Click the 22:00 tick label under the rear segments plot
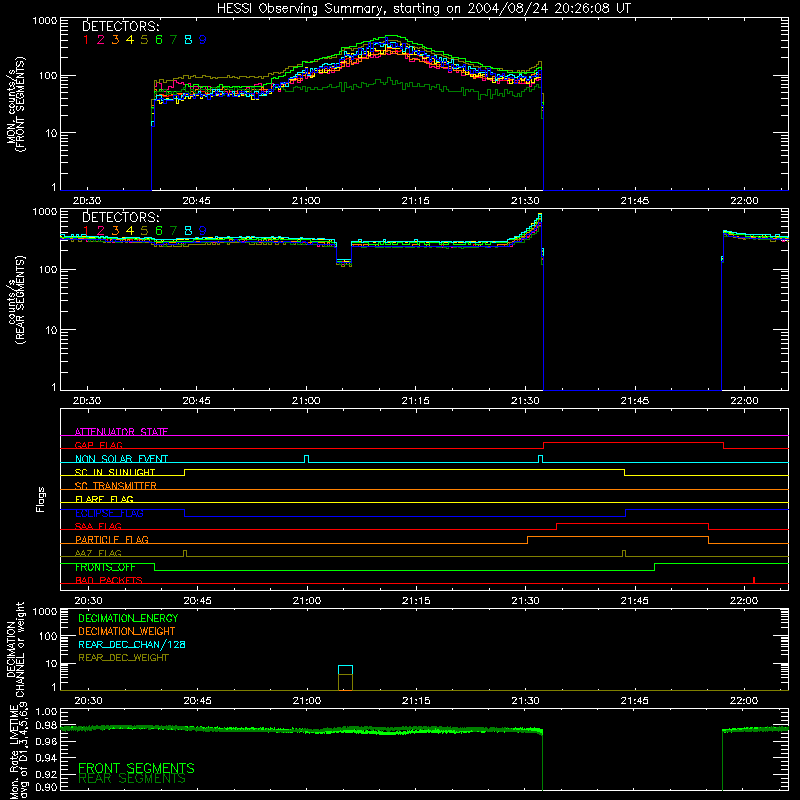Viewport: 800px width, 800px height. click(x=744, y=401)
